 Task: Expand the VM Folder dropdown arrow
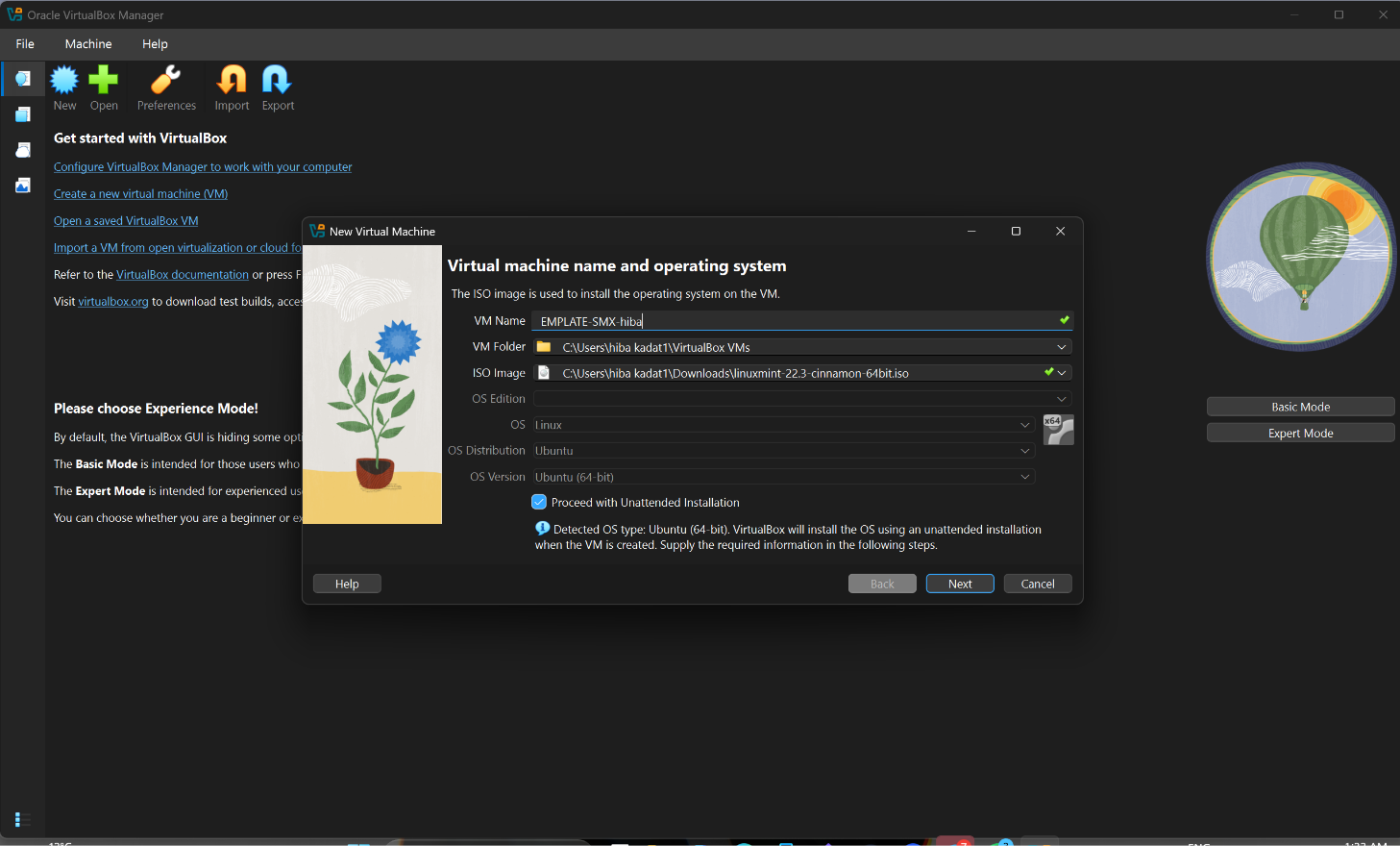[1062, 347]
